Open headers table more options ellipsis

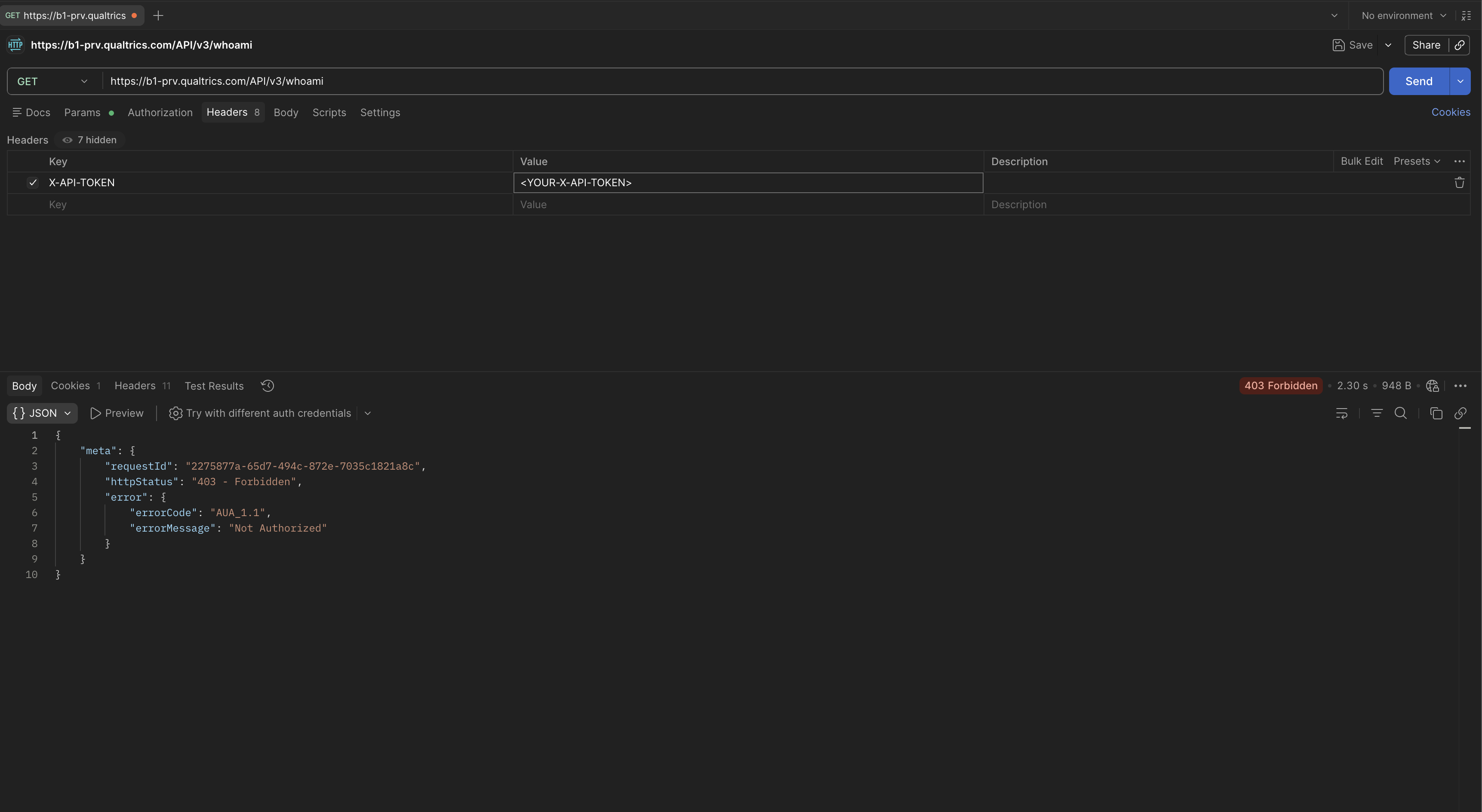(x=1460, y=161)
